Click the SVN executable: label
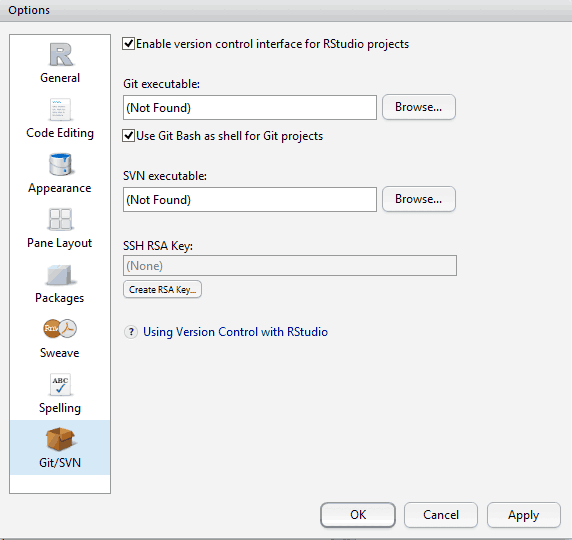 [x=165, y=176]
